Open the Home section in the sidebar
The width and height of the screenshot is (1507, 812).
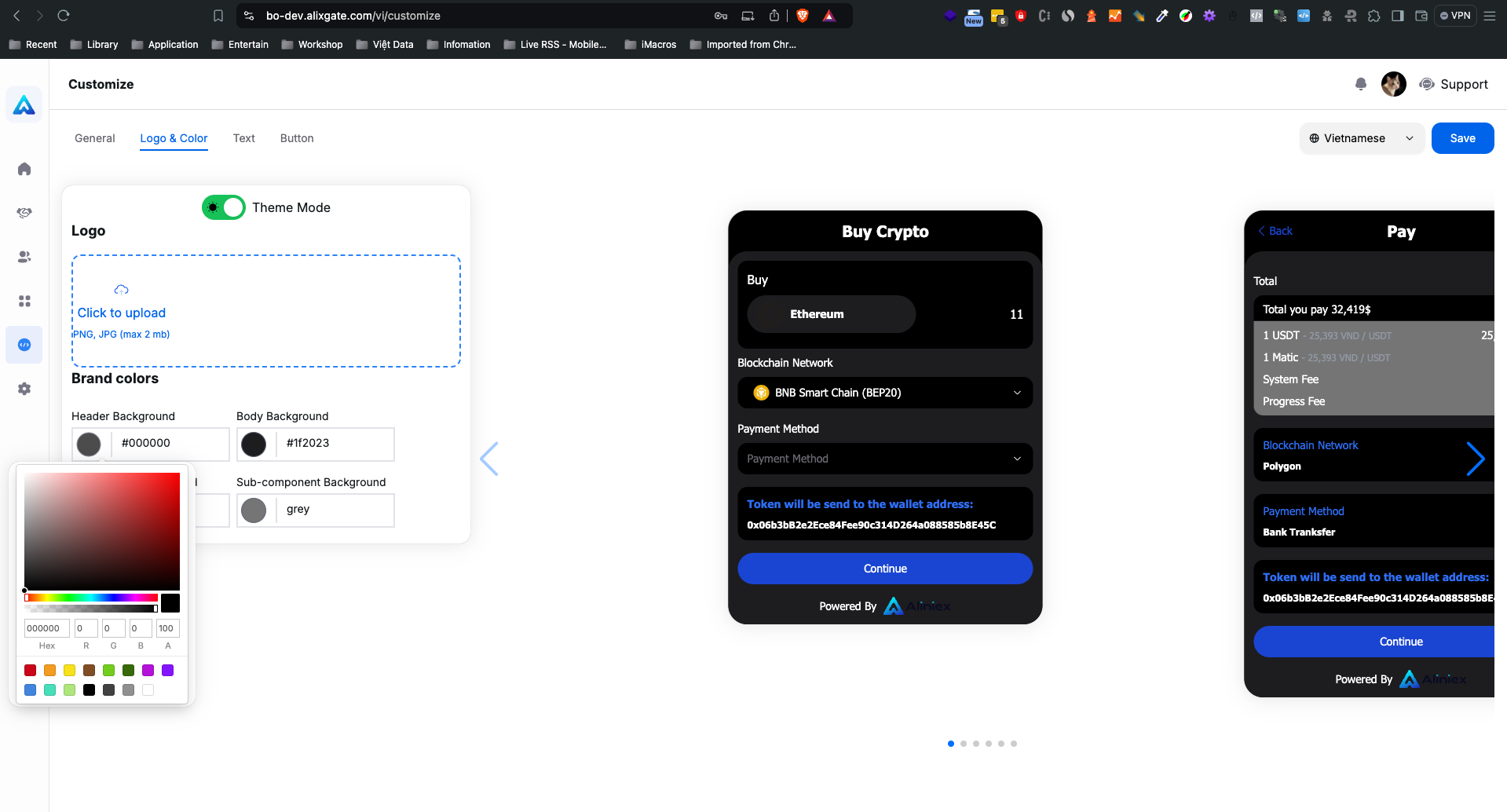click(x=24, y=169)
